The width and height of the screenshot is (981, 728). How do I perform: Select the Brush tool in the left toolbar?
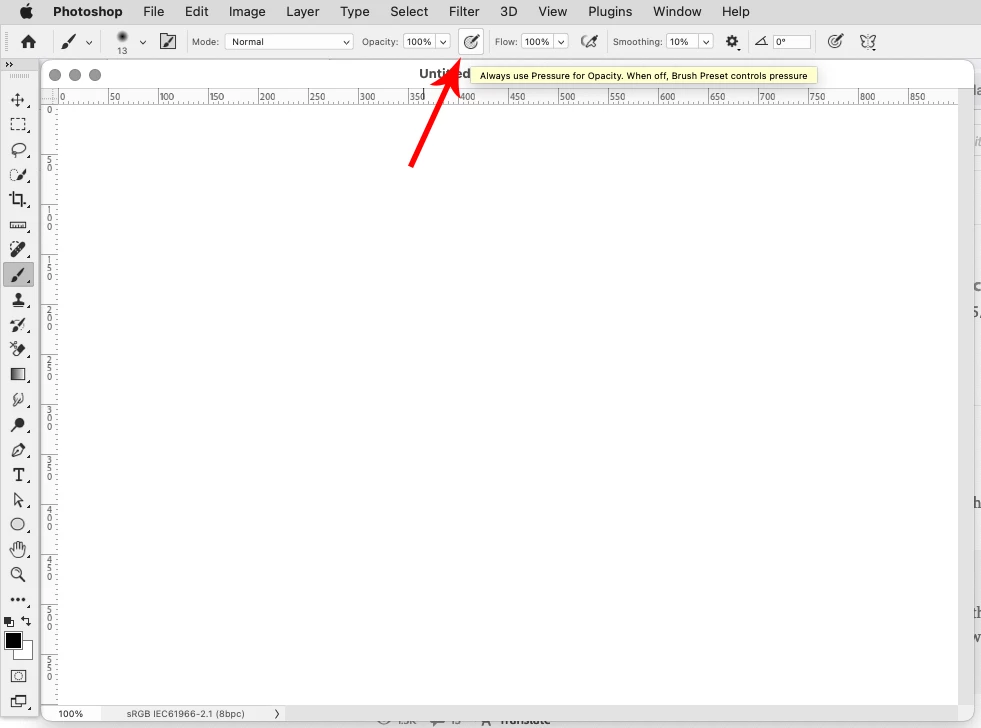pyautogui.click(x=18, y=275)
